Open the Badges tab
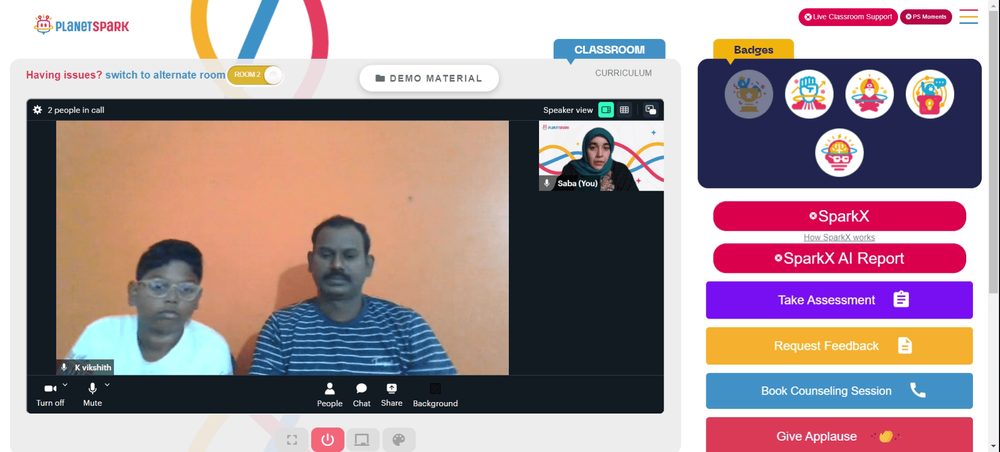Image resolution: width=1000 pixels, height=452 pixels. [x=753, y=50]
